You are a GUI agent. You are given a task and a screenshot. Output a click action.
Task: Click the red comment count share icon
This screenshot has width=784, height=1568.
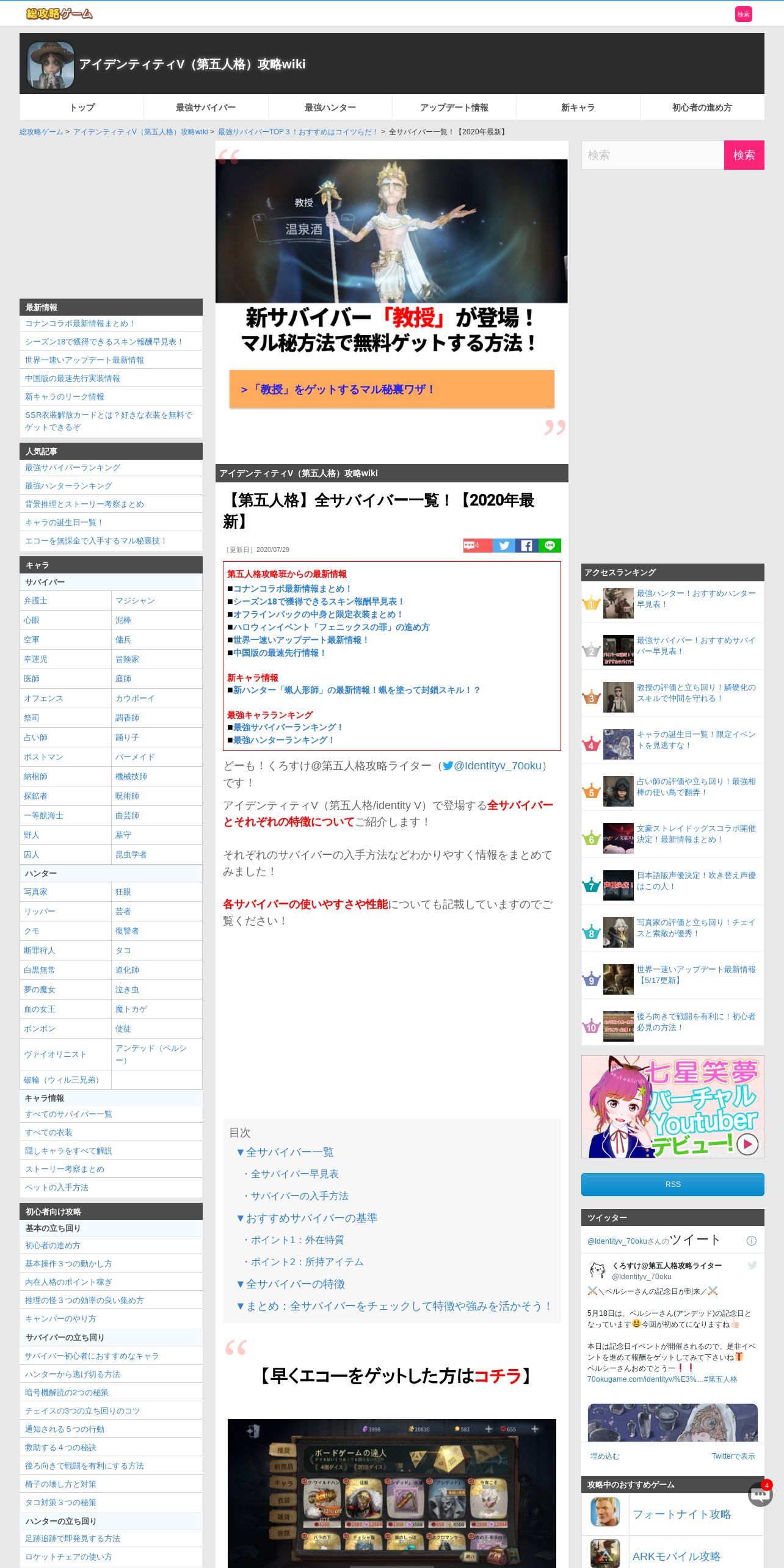coord(477,545)
